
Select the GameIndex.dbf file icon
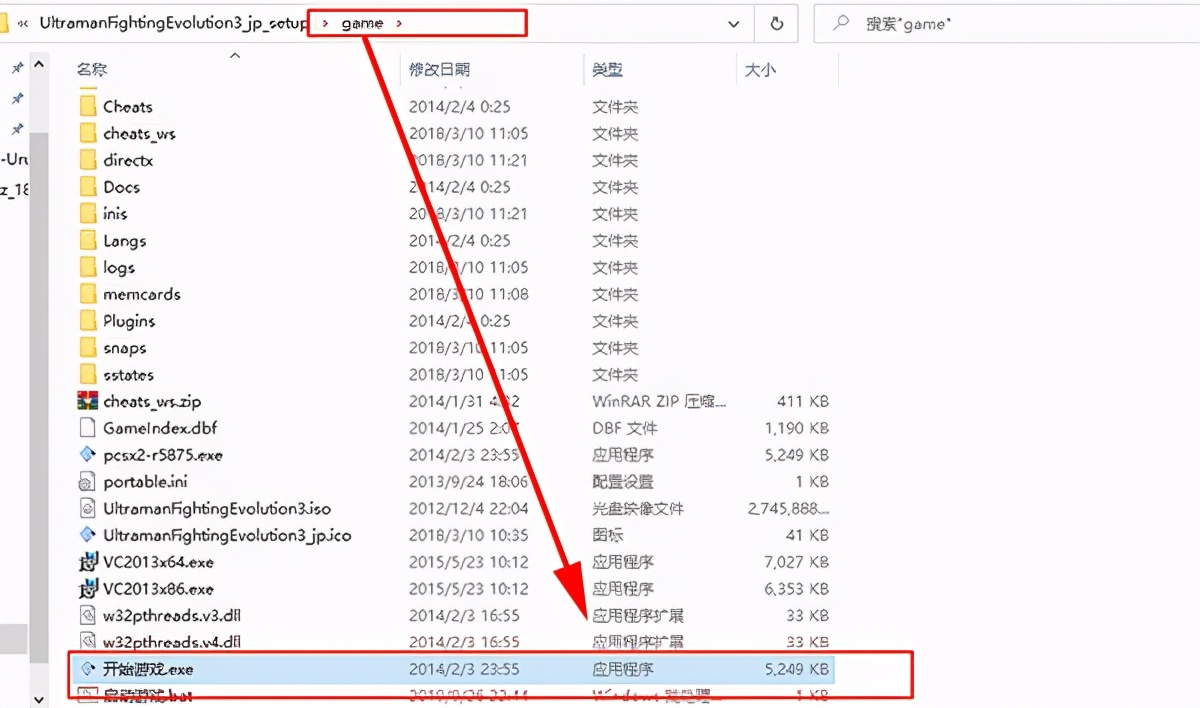tap(87, 428)
